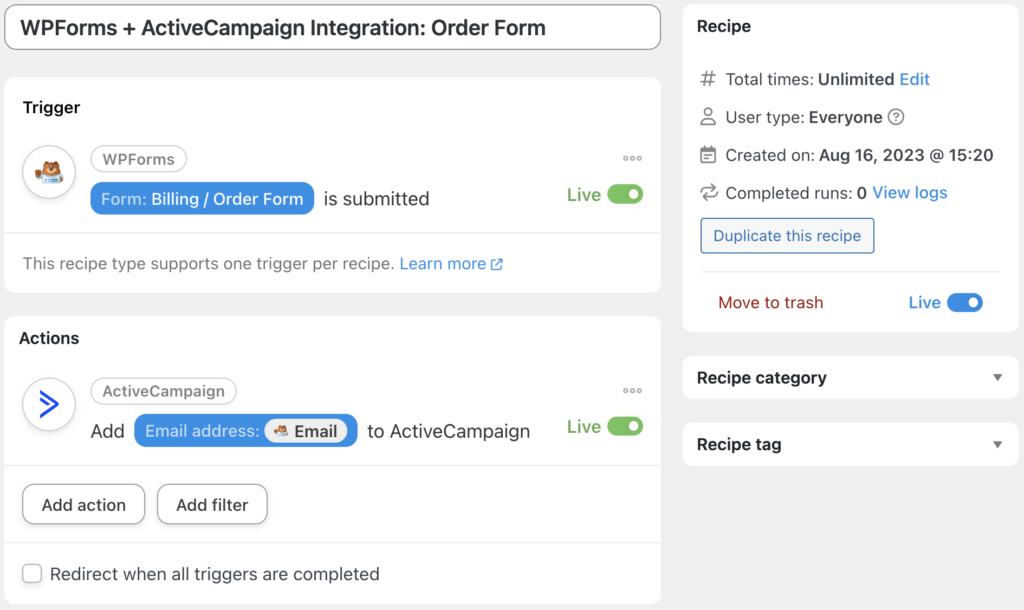Click the WPForms integration label pill
The height and width of the screenshot is (610, 1024).
(138, 159)
